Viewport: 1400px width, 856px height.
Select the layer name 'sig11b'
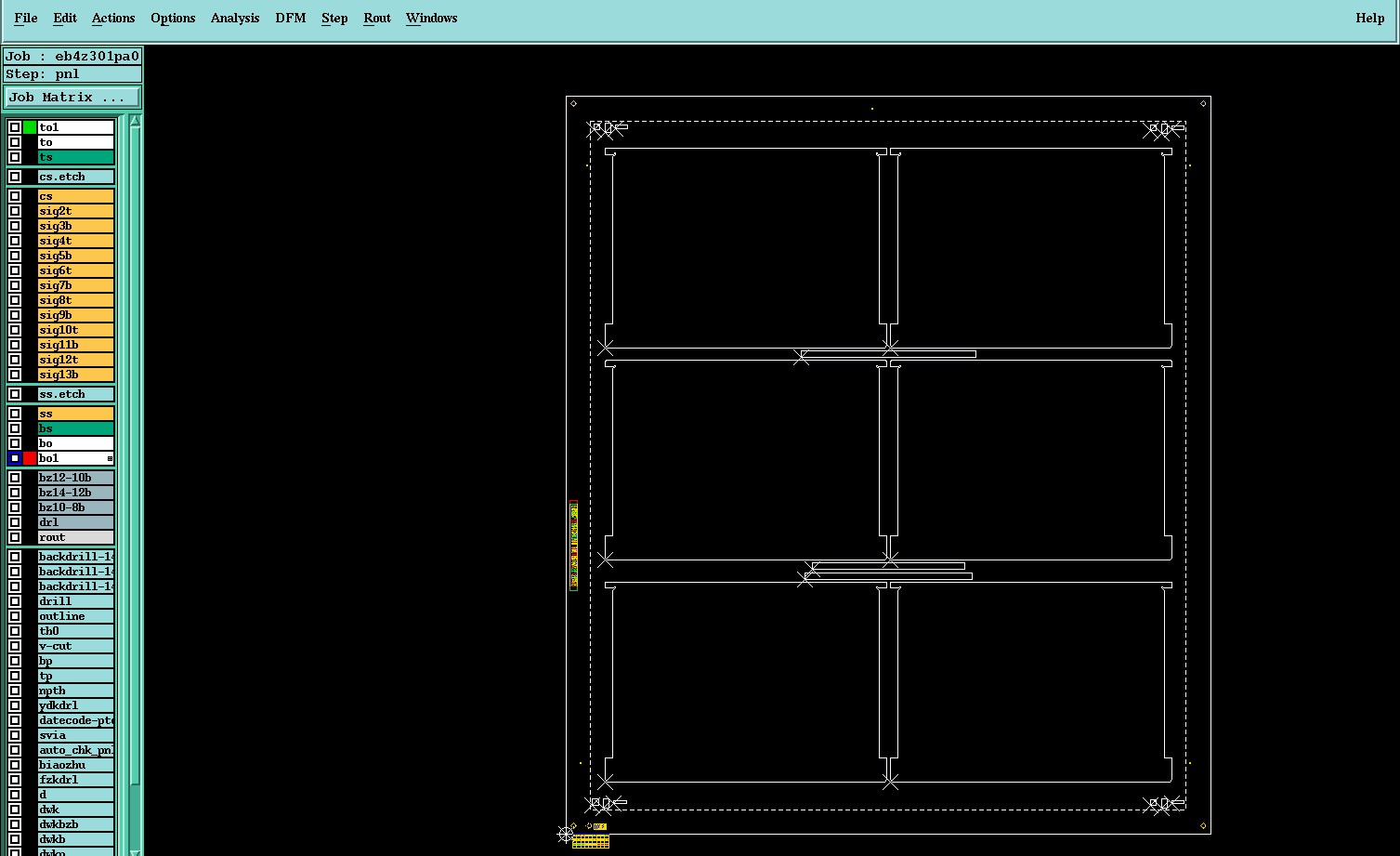[x=75, y=345]
